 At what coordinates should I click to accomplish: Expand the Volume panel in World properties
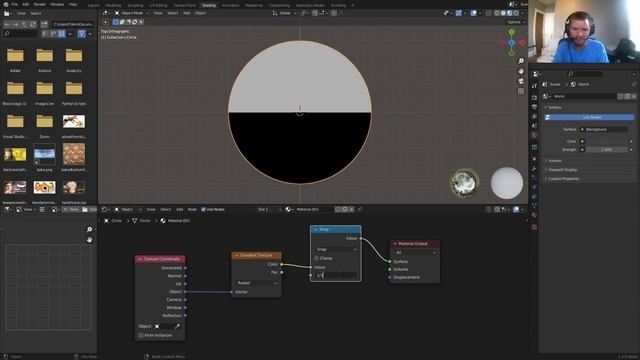[555, 161]
